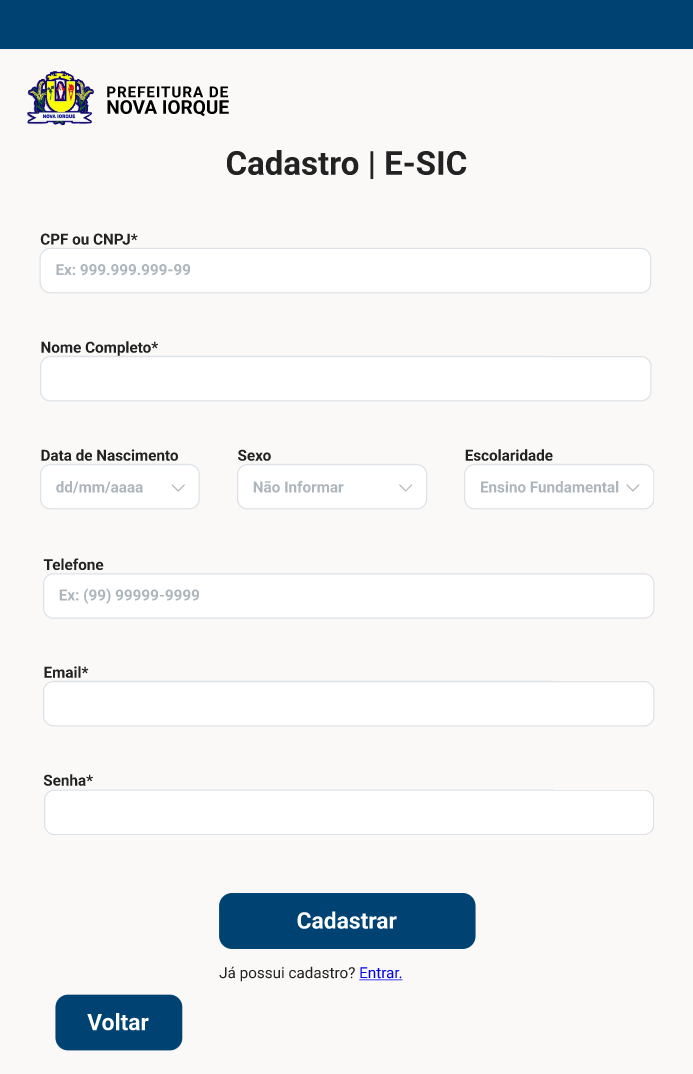Image resolution: width=693 pixels, height=1074 pixels.
Task: Click the 'Cadastro | E-SIC' page title
Action: (346, 164)
